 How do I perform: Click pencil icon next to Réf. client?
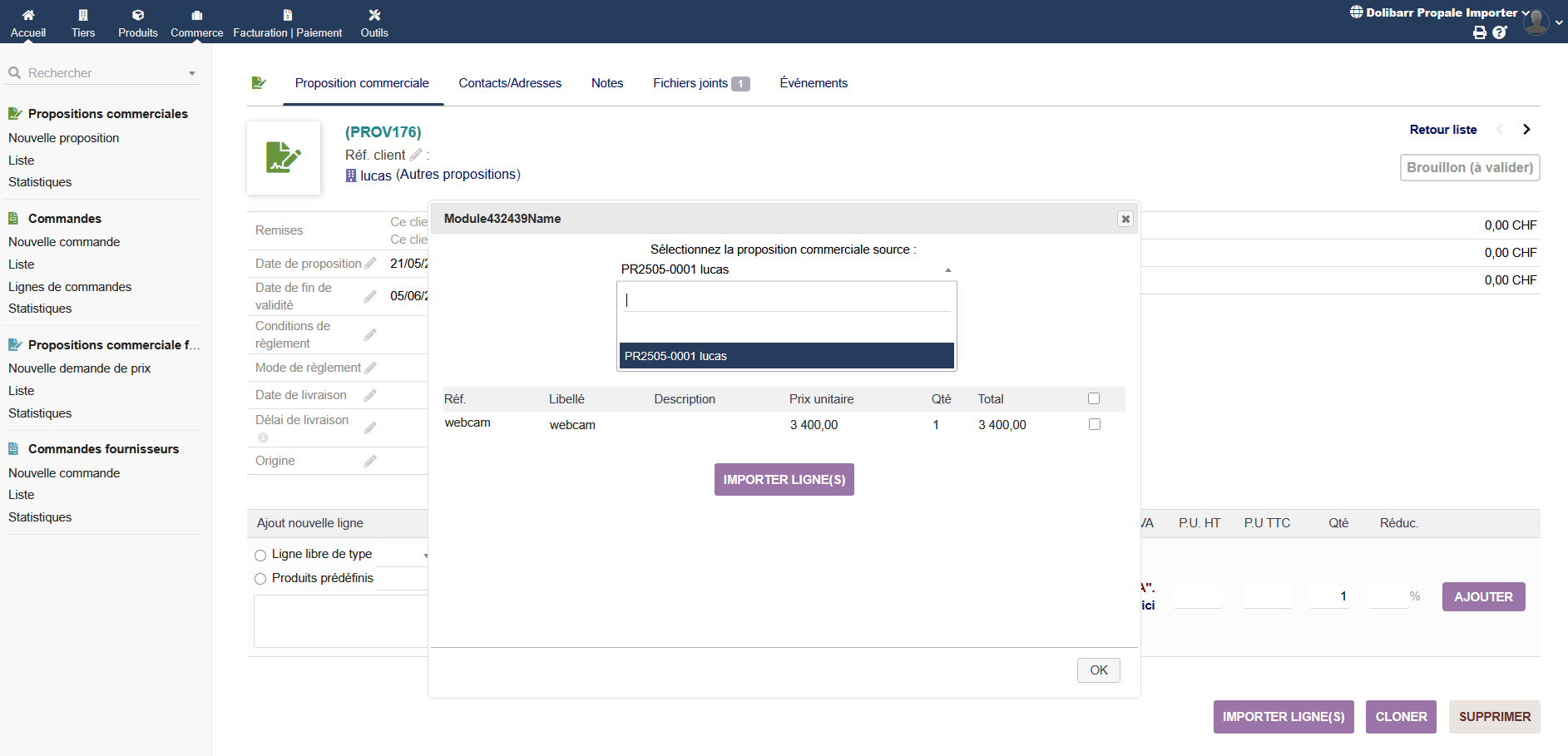[416, 155]
